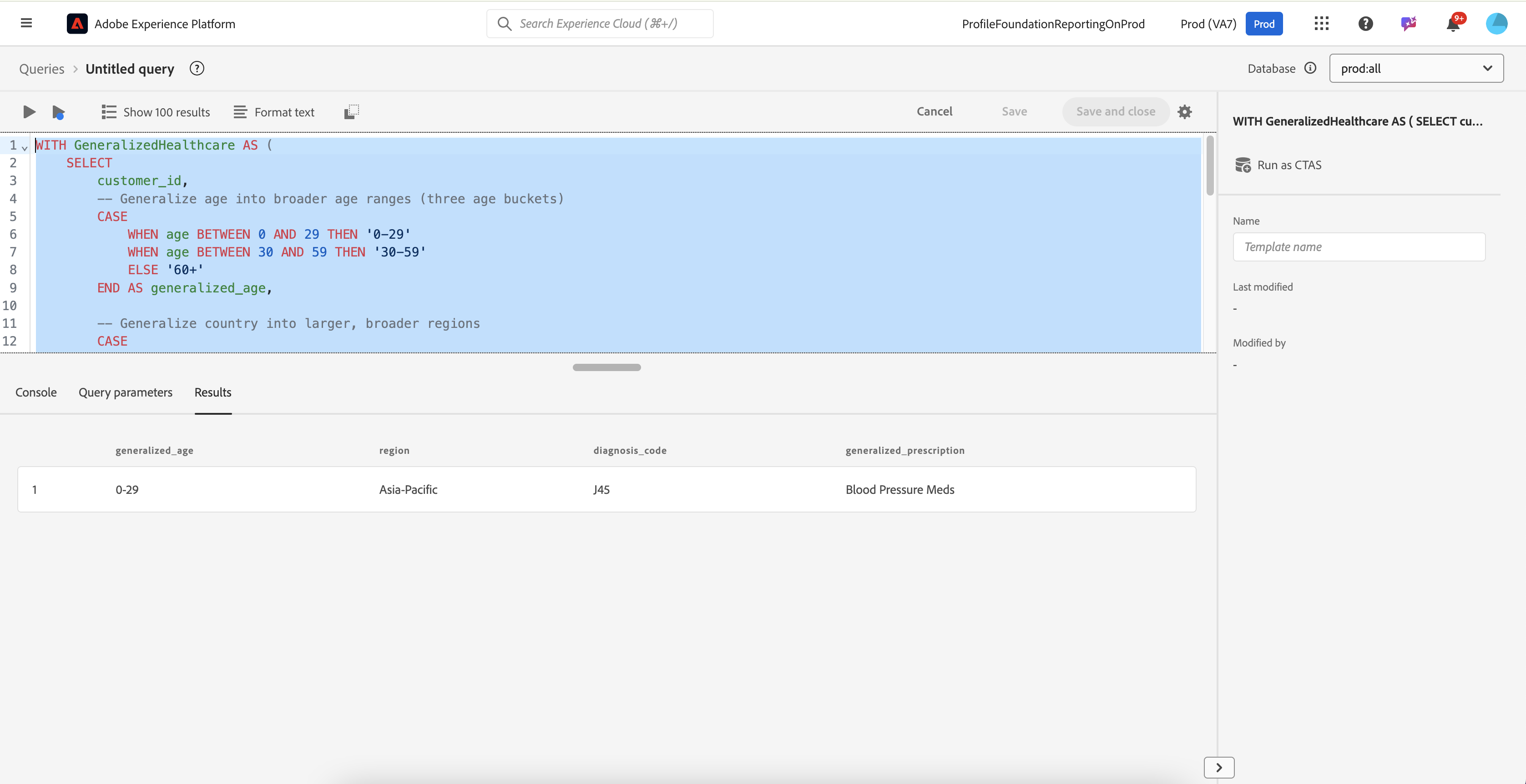
Task: Run the query with play icon
Action: click(28, 112)
